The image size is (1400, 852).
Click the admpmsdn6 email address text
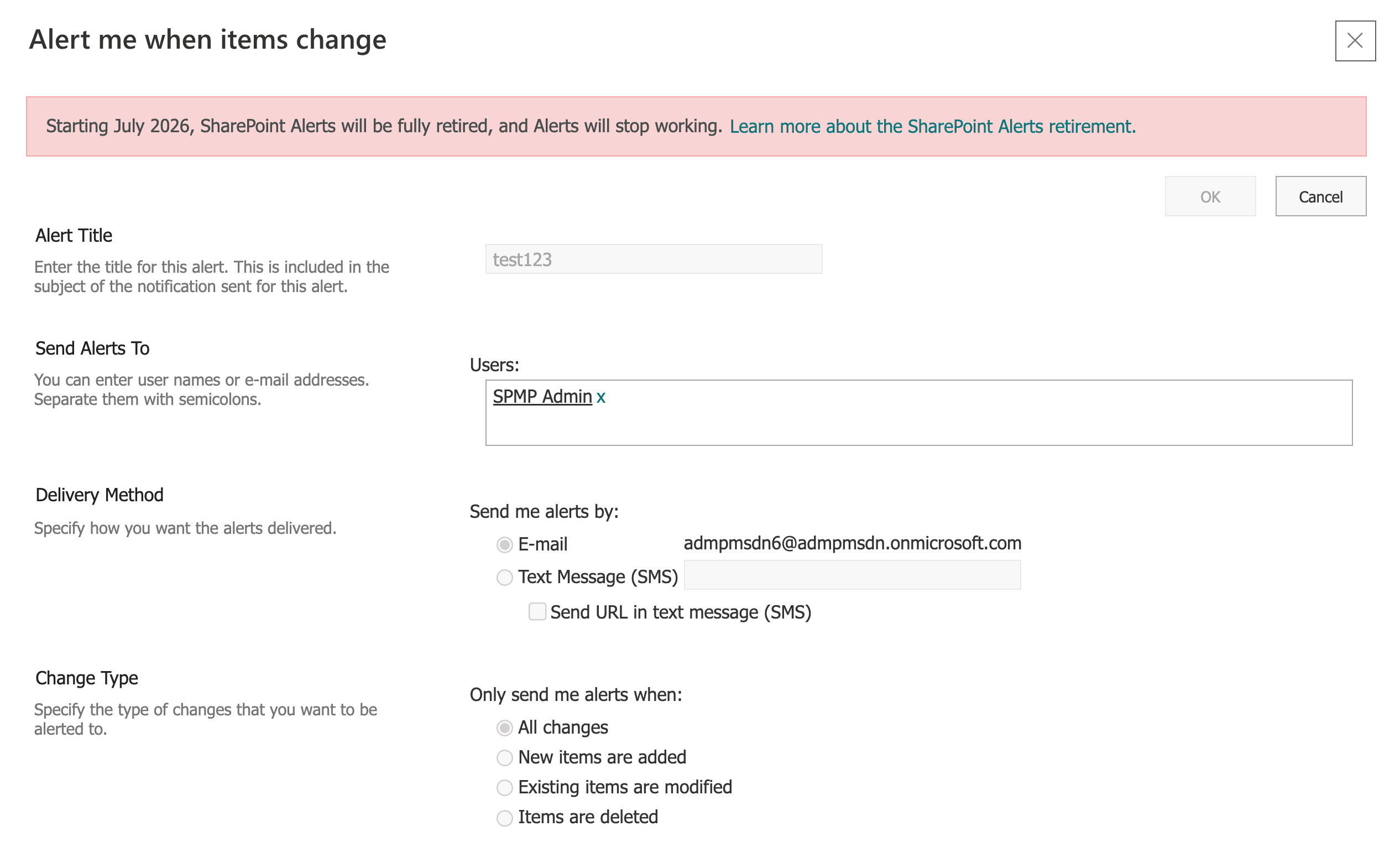[851, 543]
